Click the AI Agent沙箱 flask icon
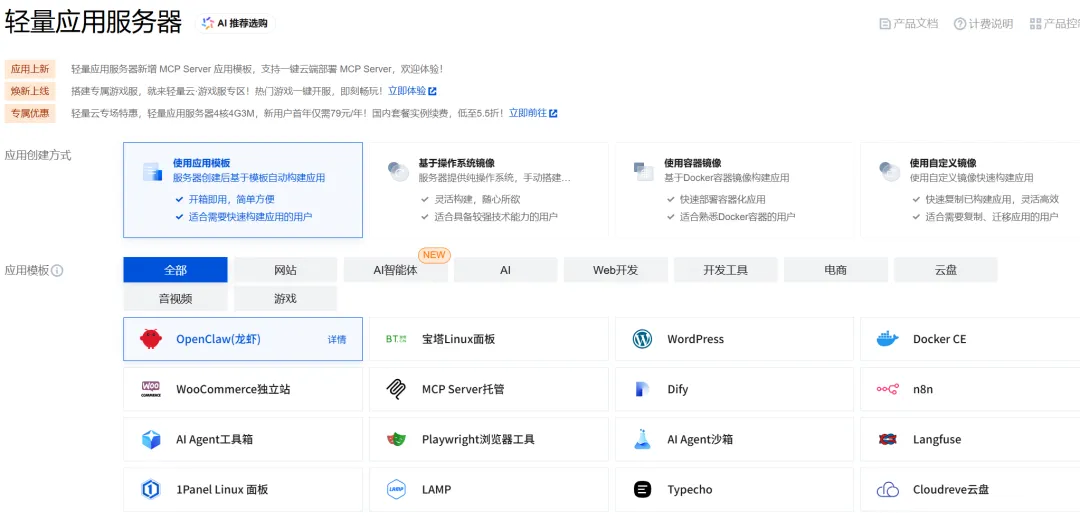 point(642,439)
